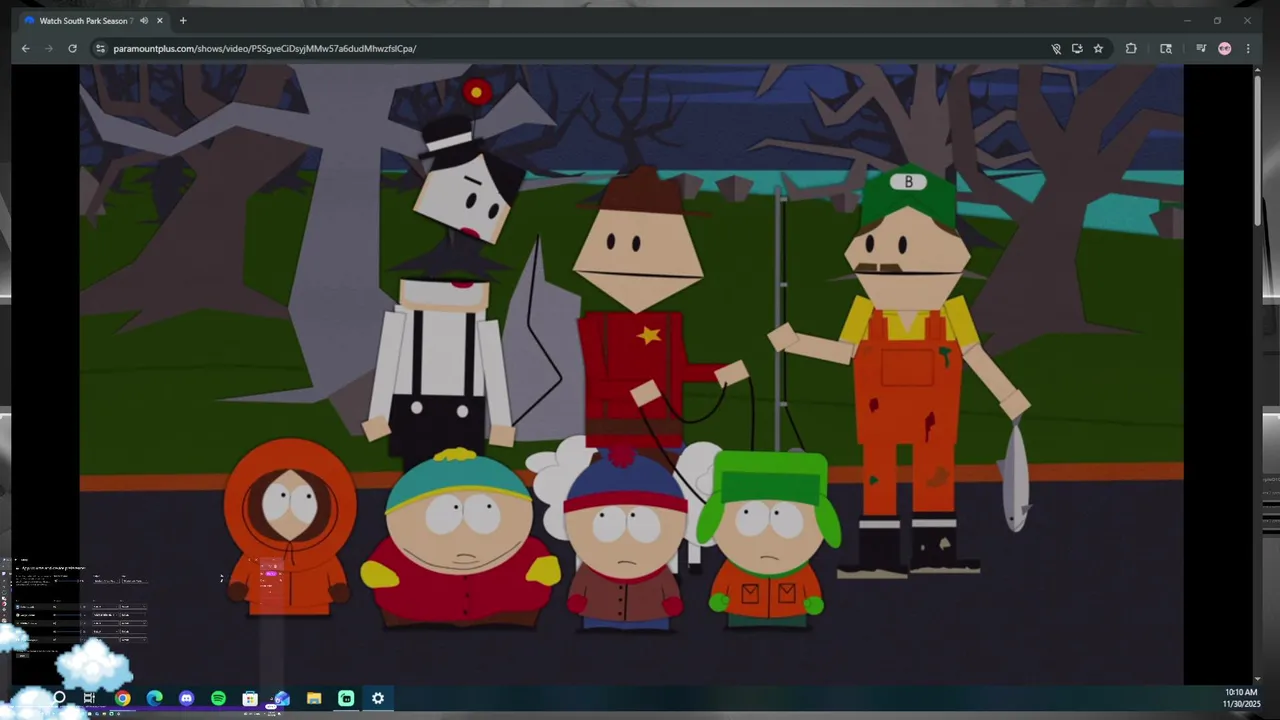Viewport: 1280px width, 720px height.
Task: Close the Watch South Park tab
Action: (159, 20)
